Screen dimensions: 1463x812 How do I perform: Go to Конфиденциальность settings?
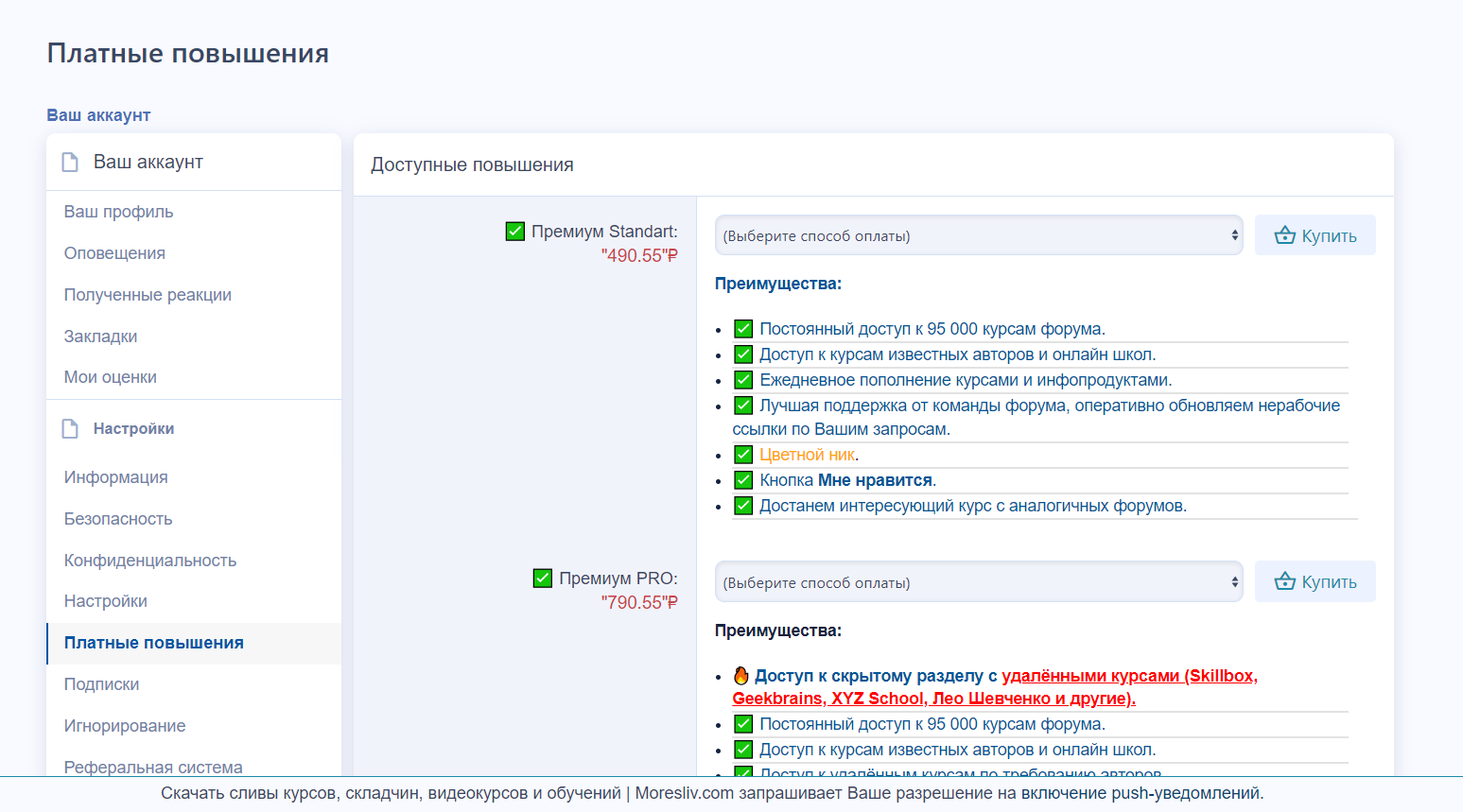(x=194, y=561)
